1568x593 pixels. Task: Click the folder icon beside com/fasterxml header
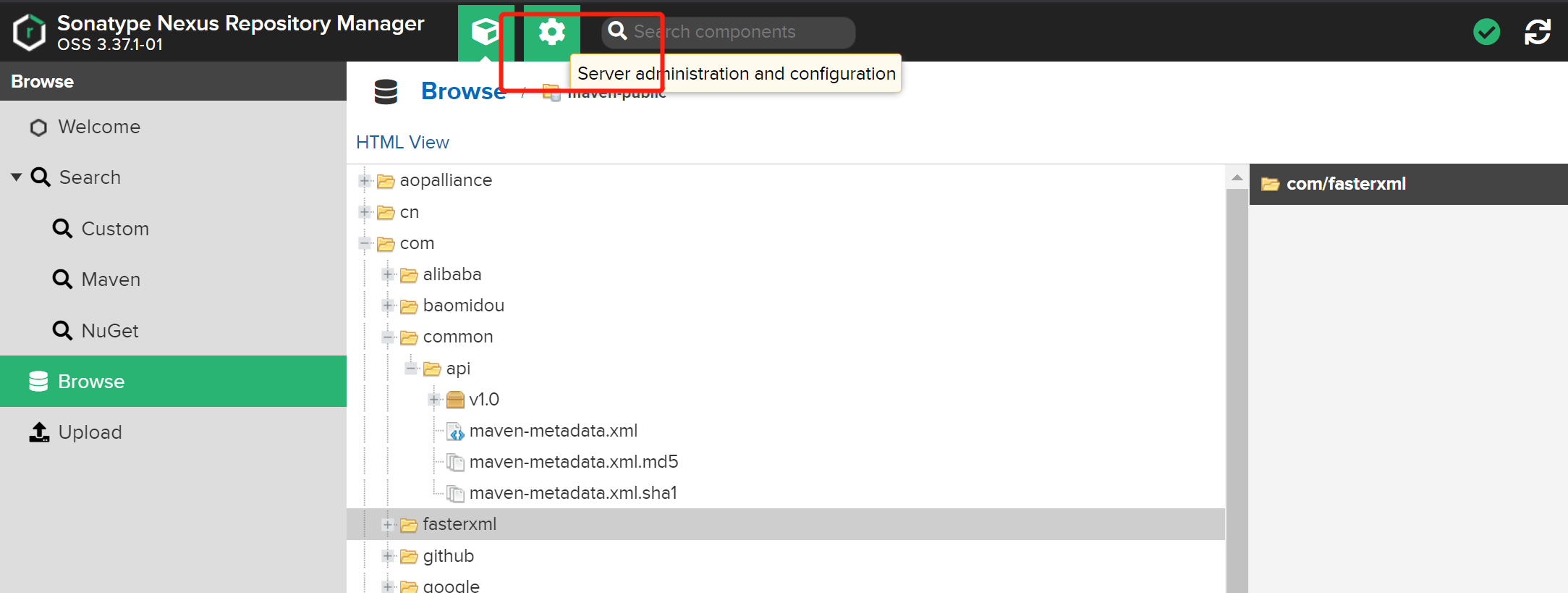point(1270,184)
